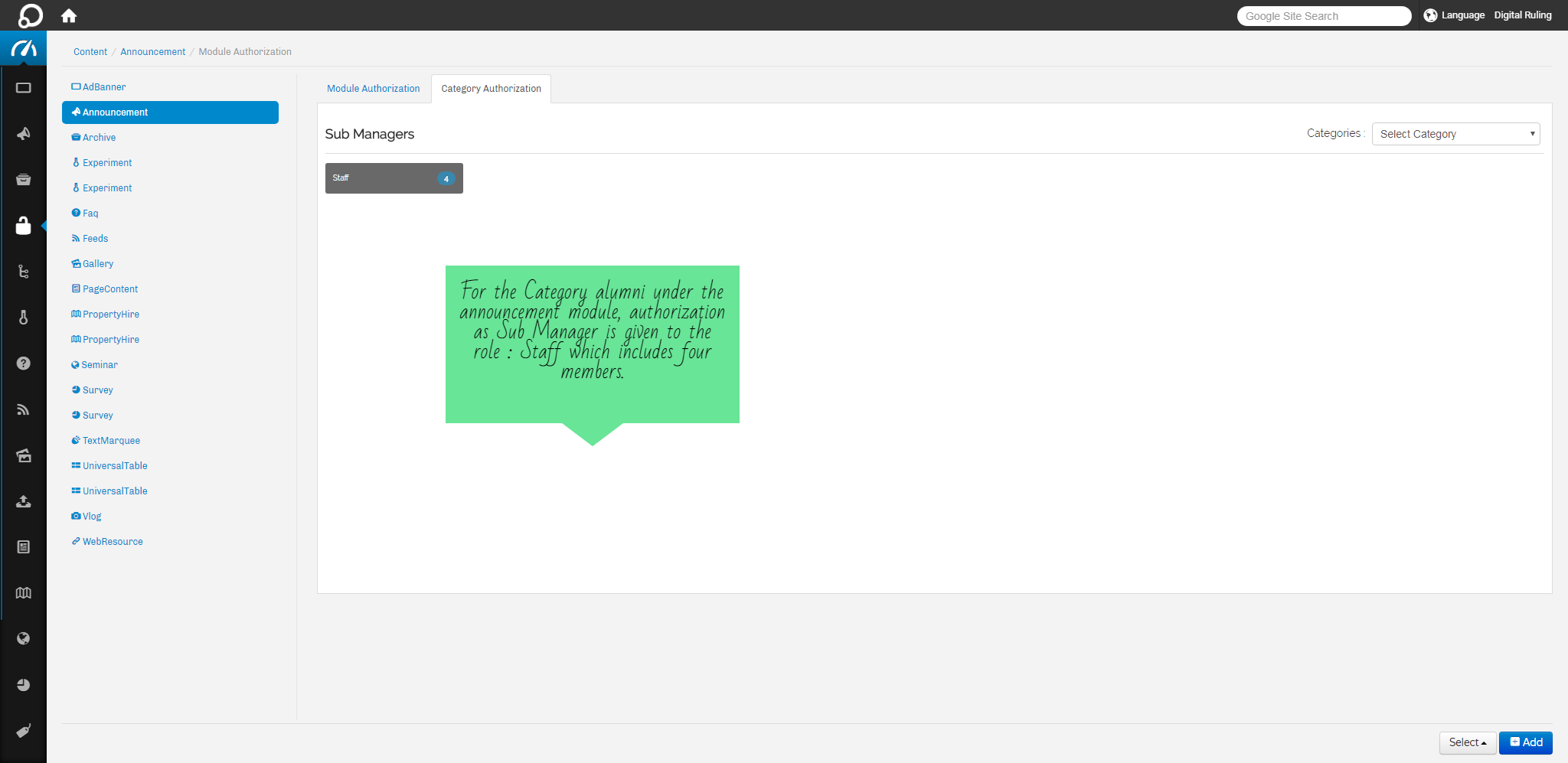Click the globe sidebar icon
The width and height of the screenshot is (1568, 763).
(x=24, y=639)
